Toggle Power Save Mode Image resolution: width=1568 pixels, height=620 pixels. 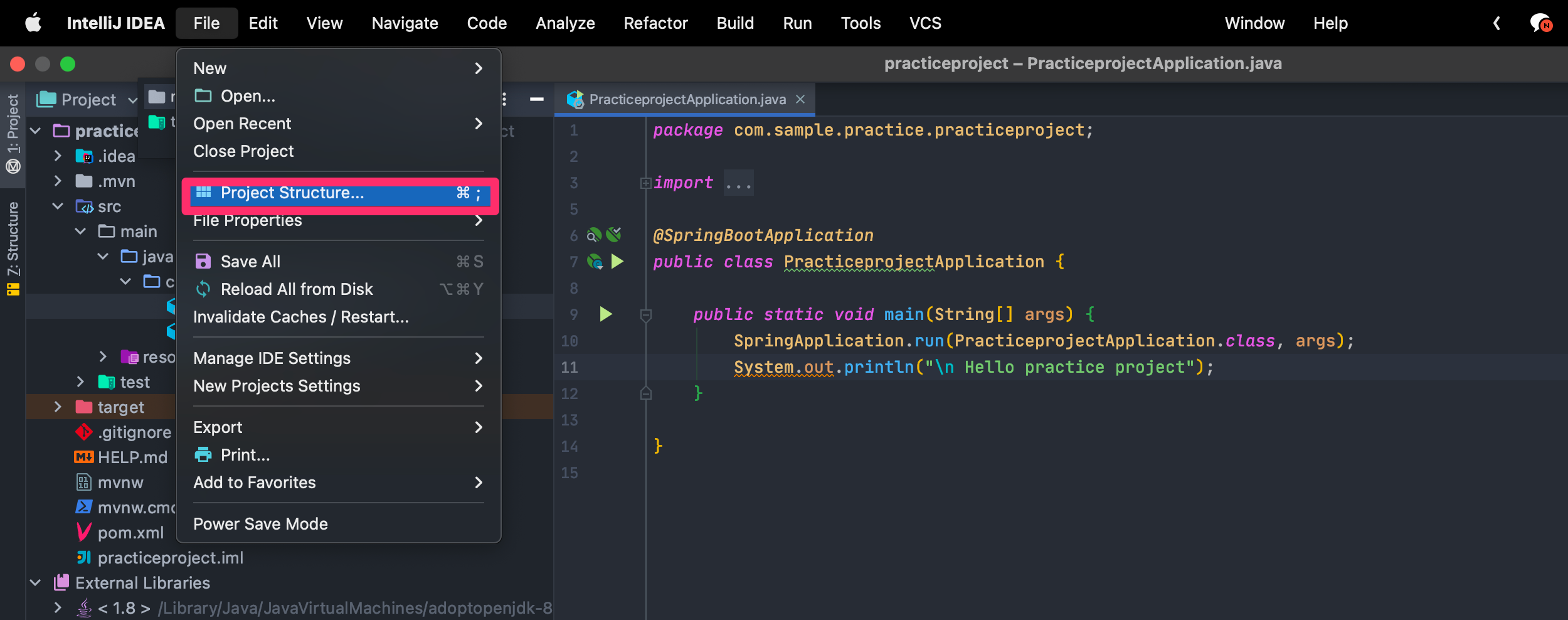pos(260,524)
